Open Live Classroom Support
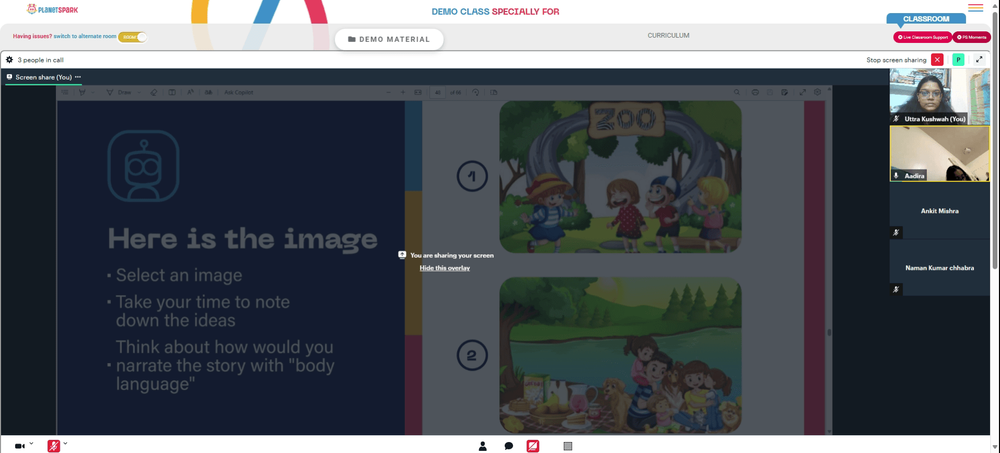Image resolution: width=1000 pixels, height=453 pixels. point(922,37)
